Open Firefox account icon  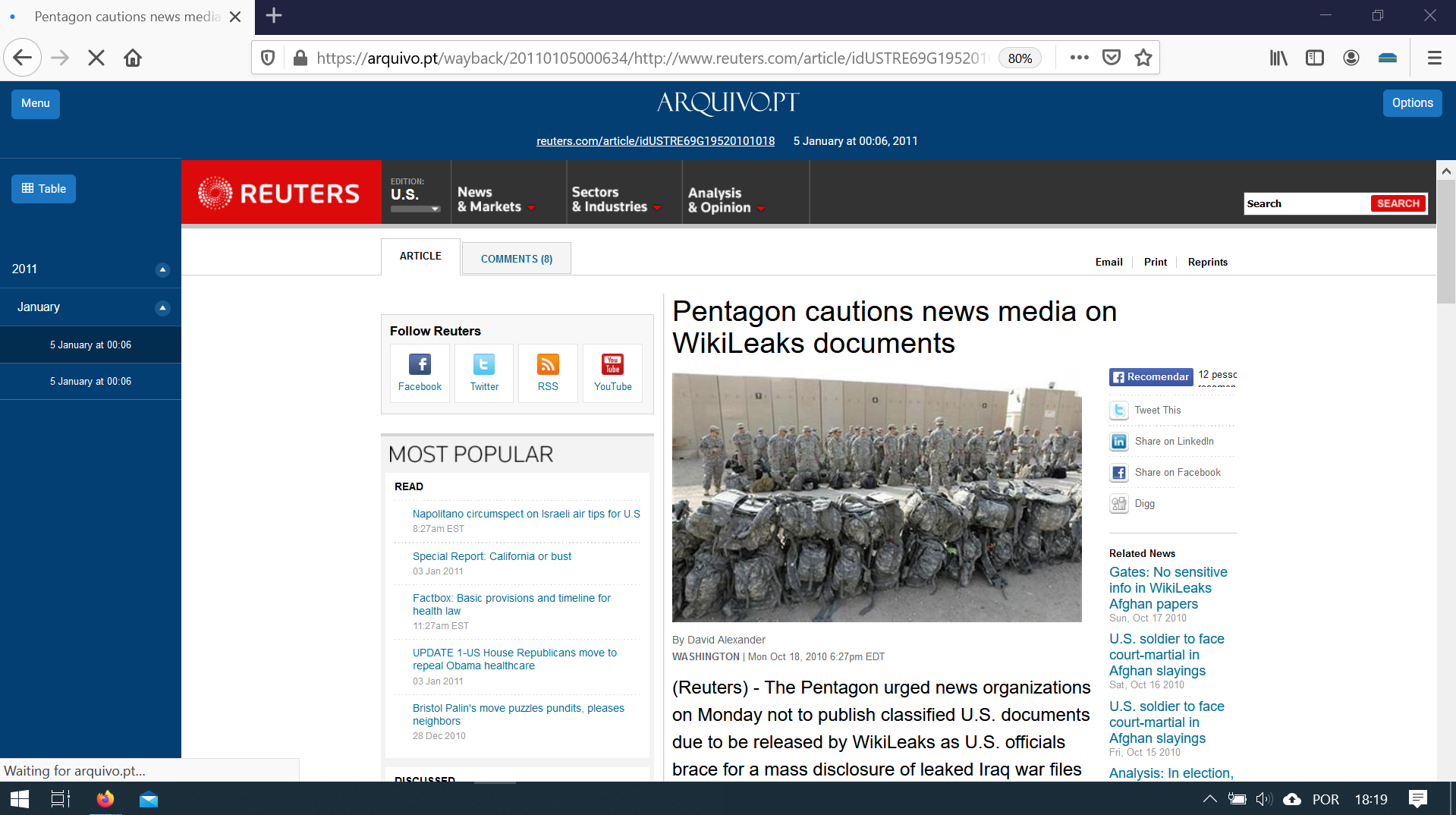tap(1351, 58)
